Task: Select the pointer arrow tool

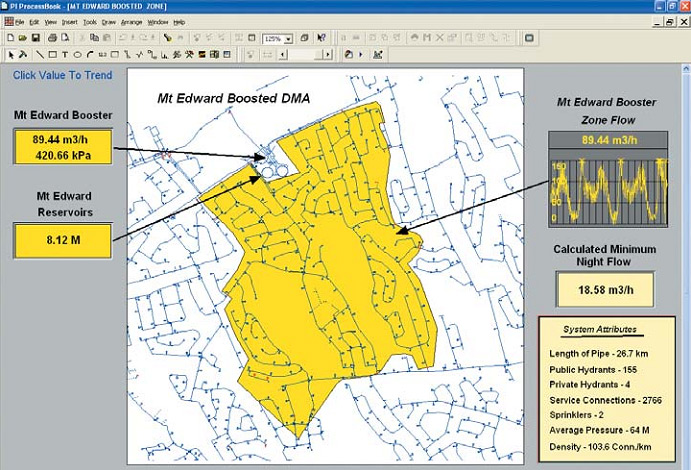Action: [x=11, y=55]
